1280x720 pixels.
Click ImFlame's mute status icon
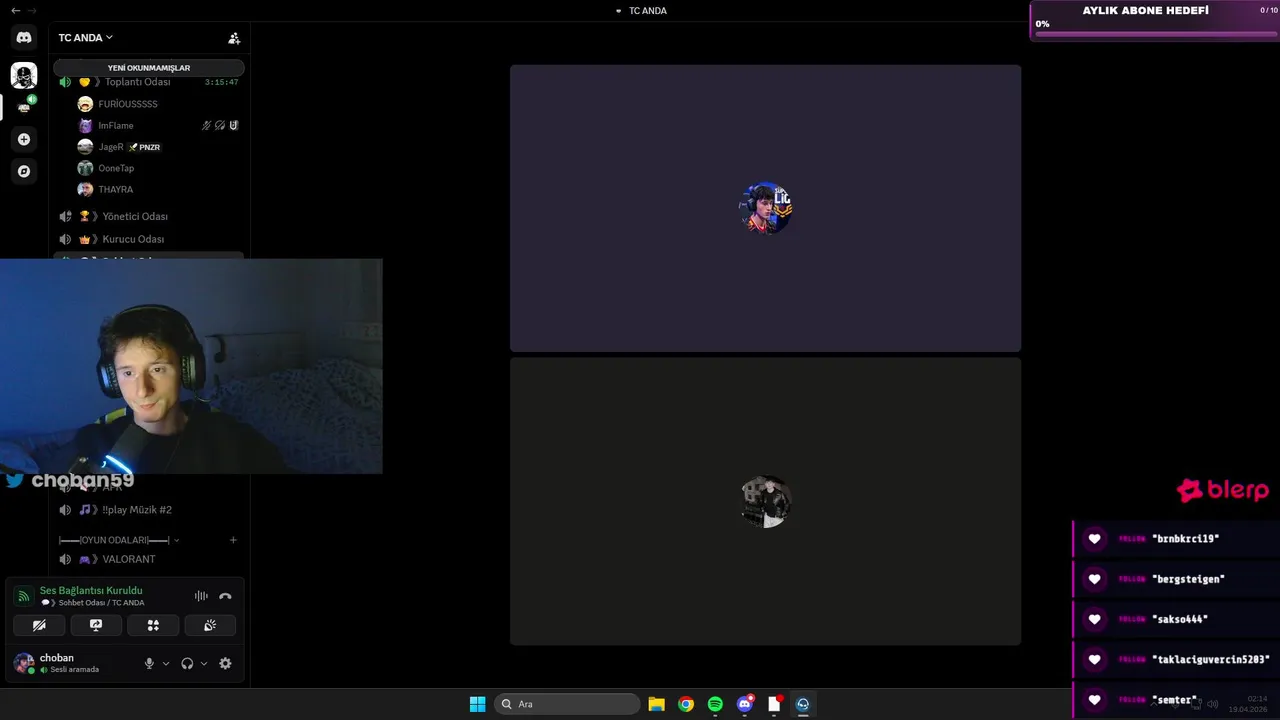pyautogui.click(x=207, y=126)
